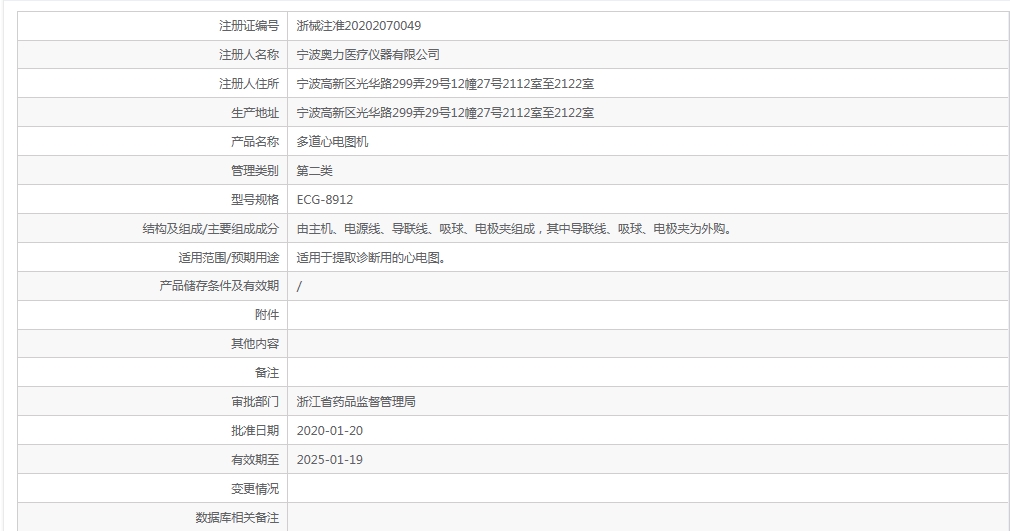Viewport: 1010px width, 531px height.
Task: Click the 生产地址 label
Action: coord(255,113)
